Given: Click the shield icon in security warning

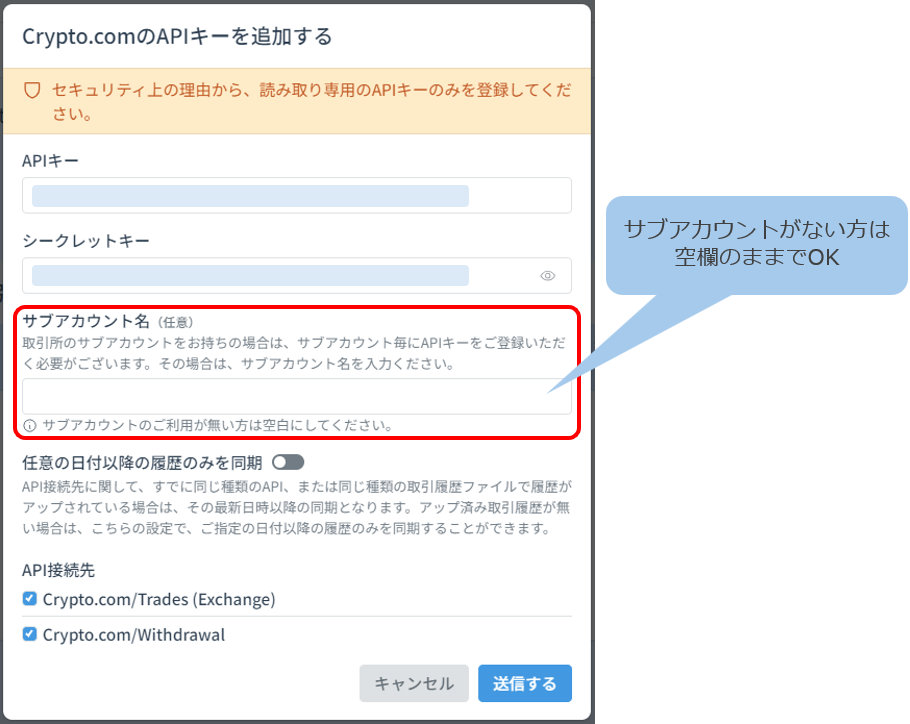Looking at the screenshot, I should pyautogui.click(x=32, y=90).
